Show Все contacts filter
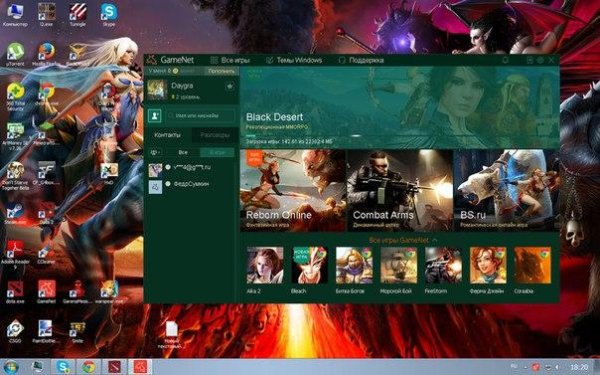This screenshot has height=375, width=600. 183,152
